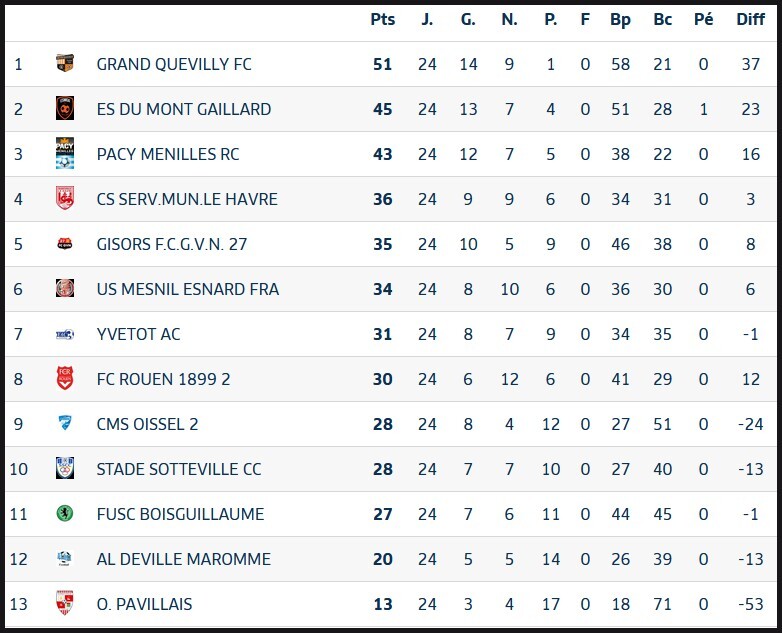This screenshot has width=782, height=633.
Task: Click the FUSC Boisguillaume green logo
Action: tap(65, 514)
